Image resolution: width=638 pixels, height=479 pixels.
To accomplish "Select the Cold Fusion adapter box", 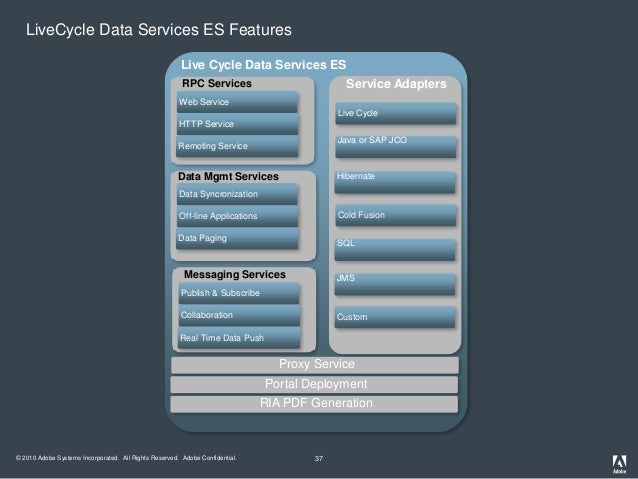I will tap(396, 215).
